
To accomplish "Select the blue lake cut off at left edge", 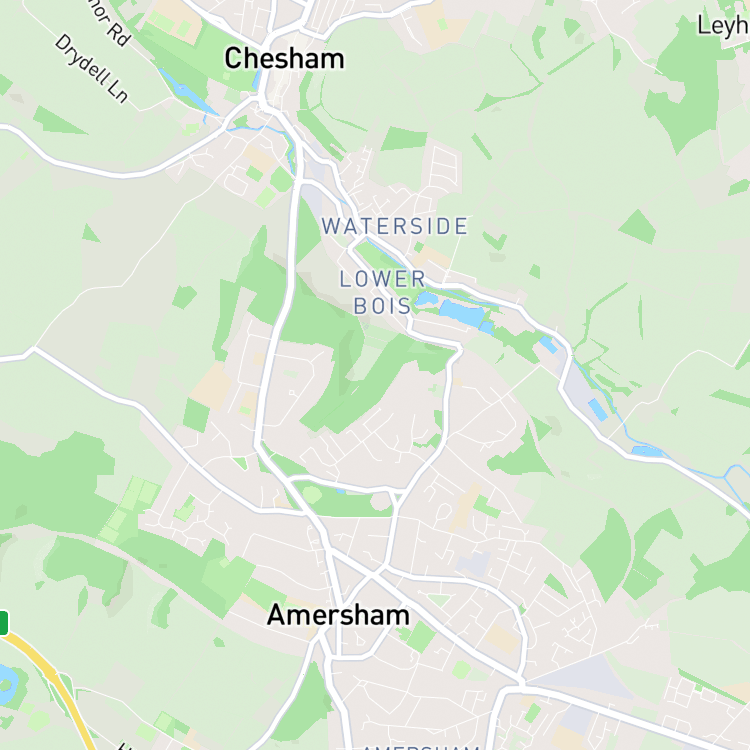I will tap(8, 684).
